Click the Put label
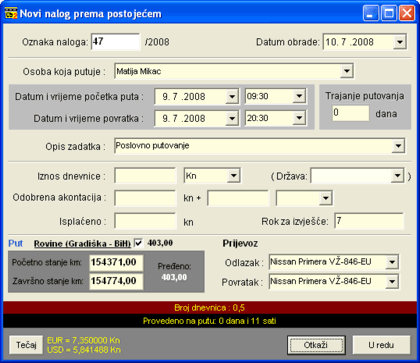The image size is (420, 363). (16, 243)
